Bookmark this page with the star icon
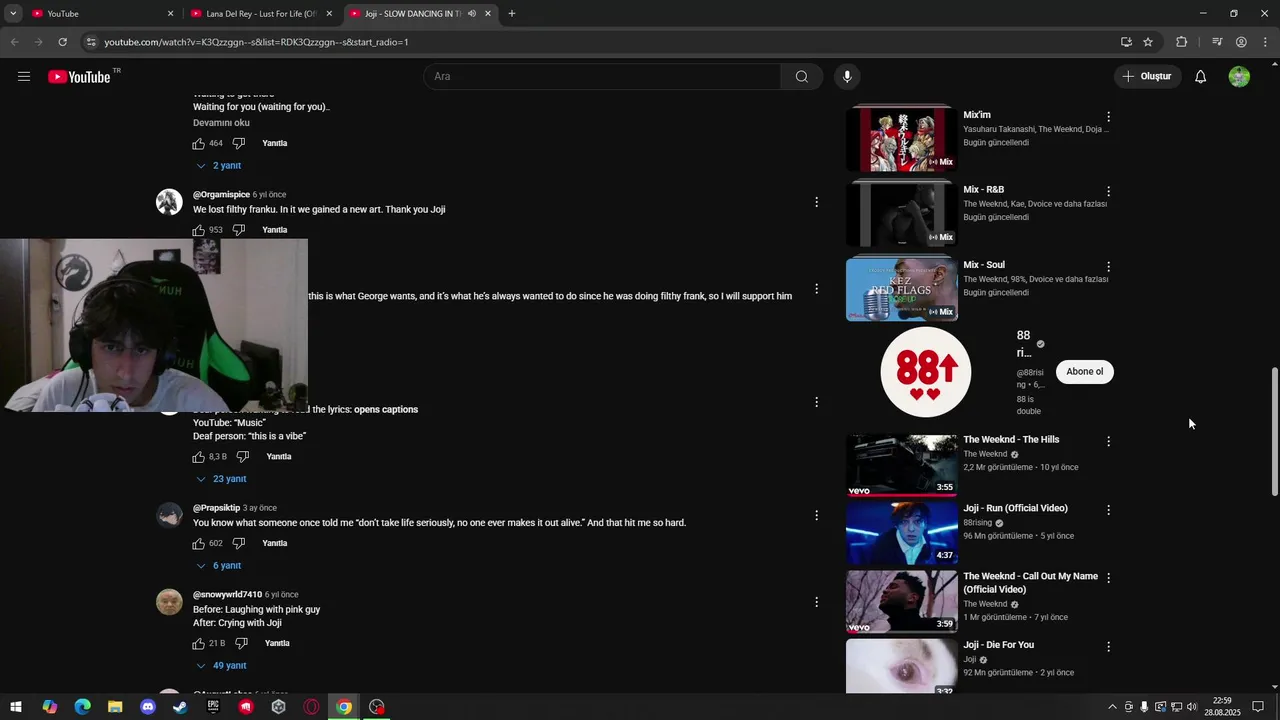The image size is (1280, 720). click(x=1148, y=42)
